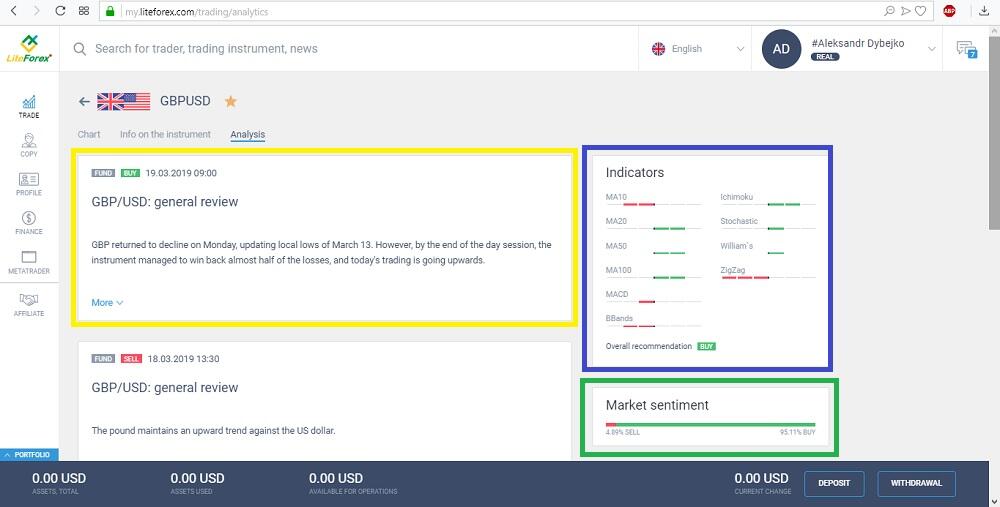Viewport: 1000px width, 507px height.
Task: Click the Market sentiment buy/sell bar
Action: (710, 425)
